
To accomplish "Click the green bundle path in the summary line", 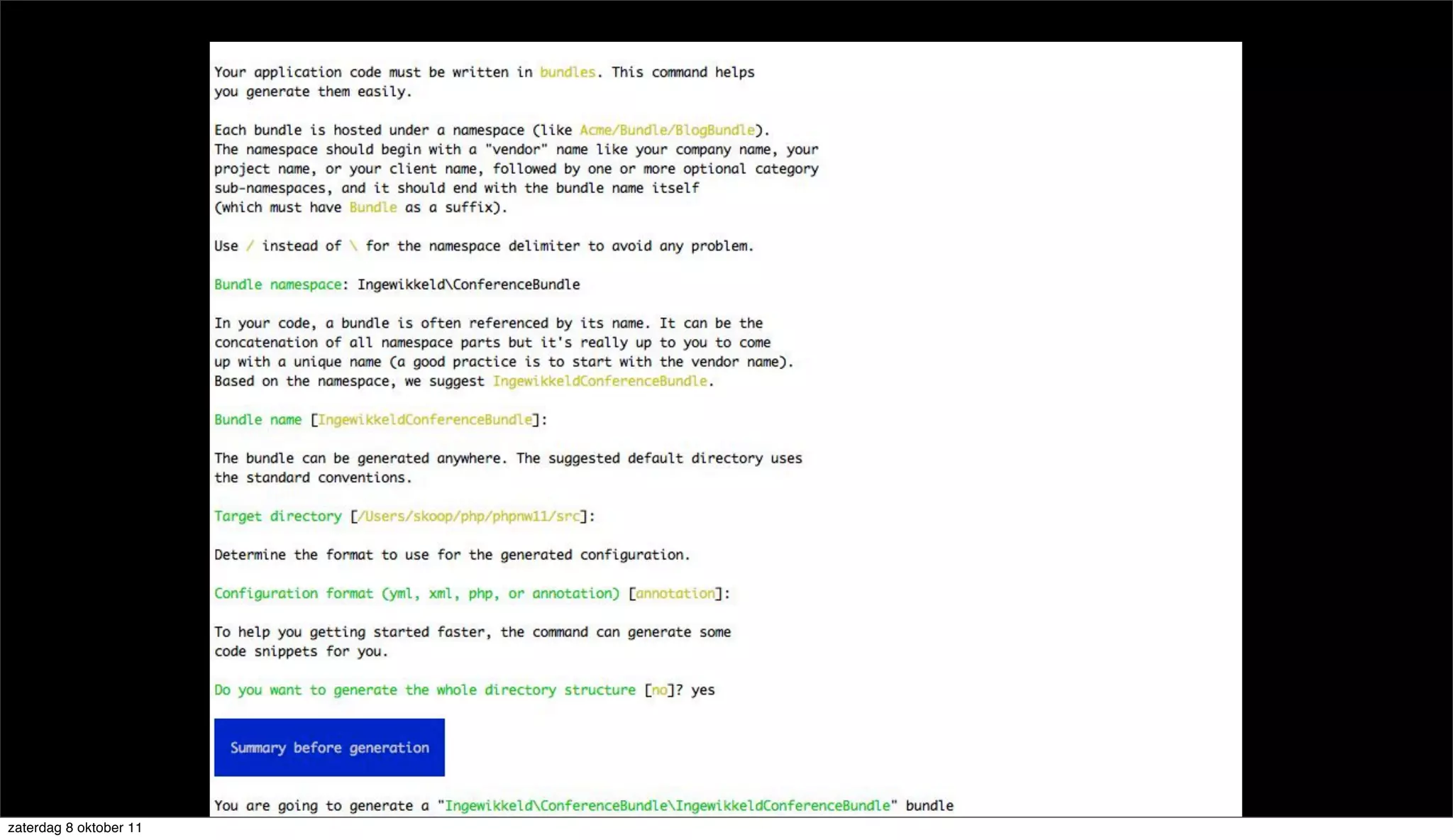I will (x=667, y=806).
